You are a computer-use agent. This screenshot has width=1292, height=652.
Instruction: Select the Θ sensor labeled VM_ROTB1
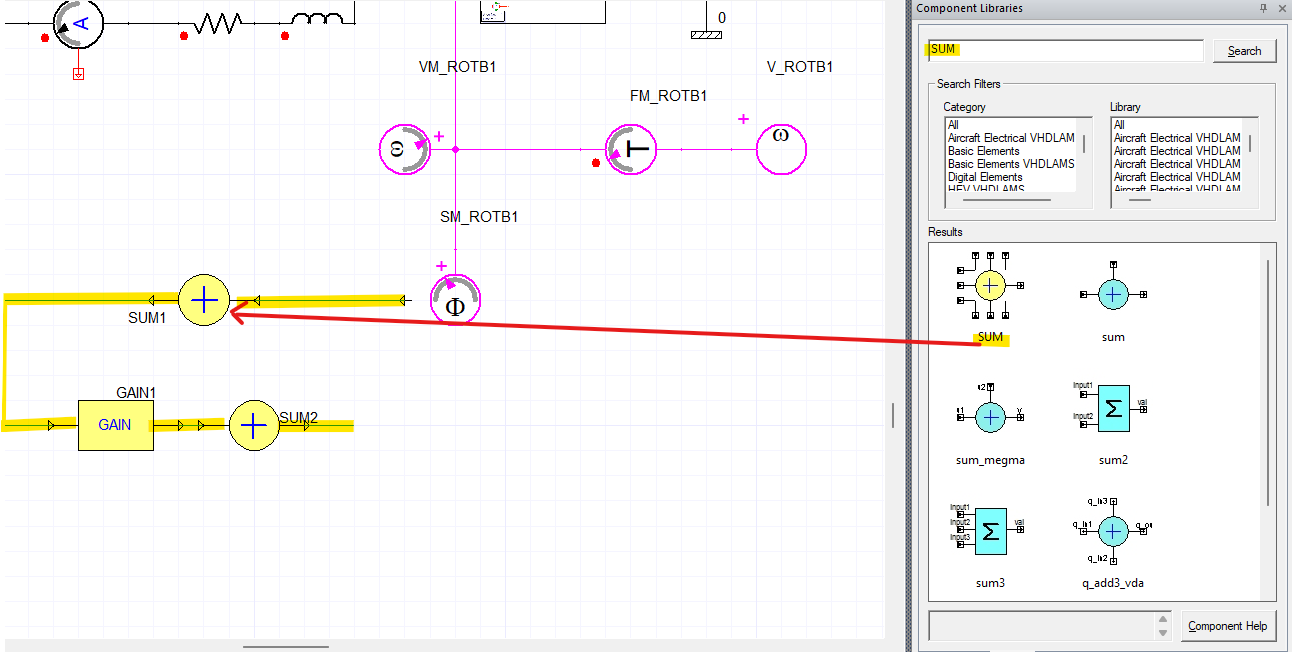click(404, 148)
